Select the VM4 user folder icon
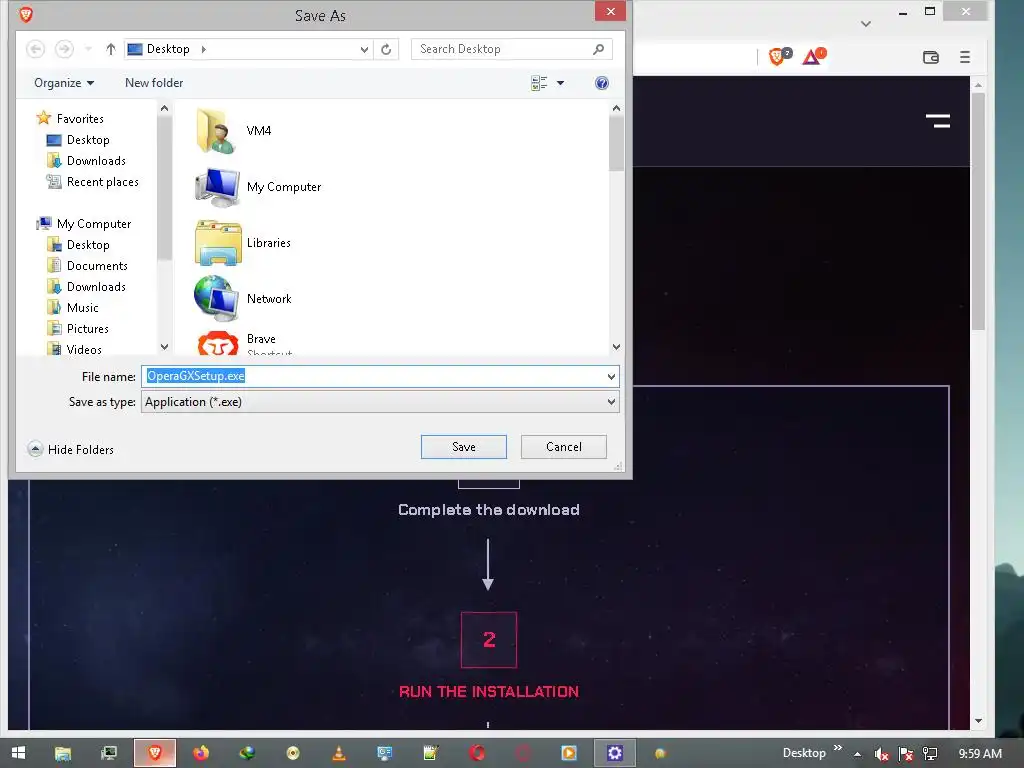 [x=217, y=131]
